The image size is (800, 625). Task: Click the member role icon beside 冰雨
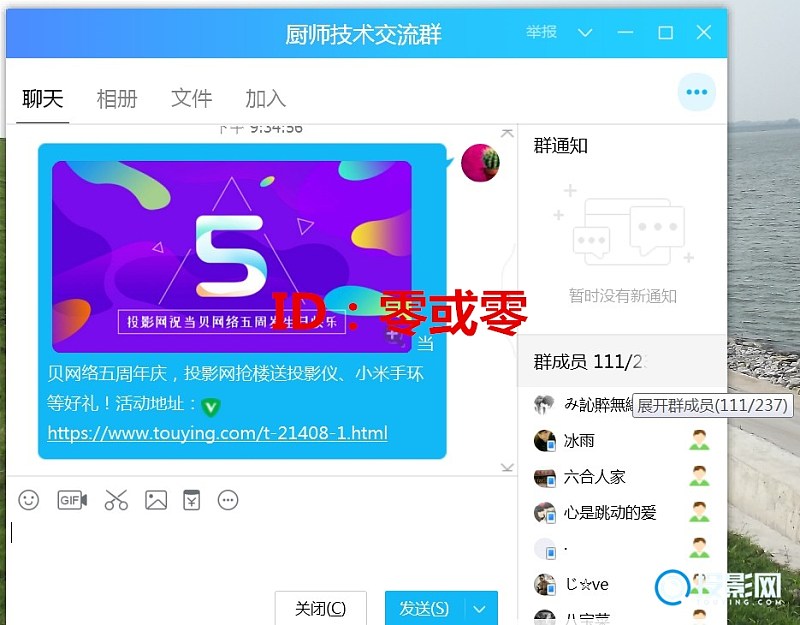point(699,440)
